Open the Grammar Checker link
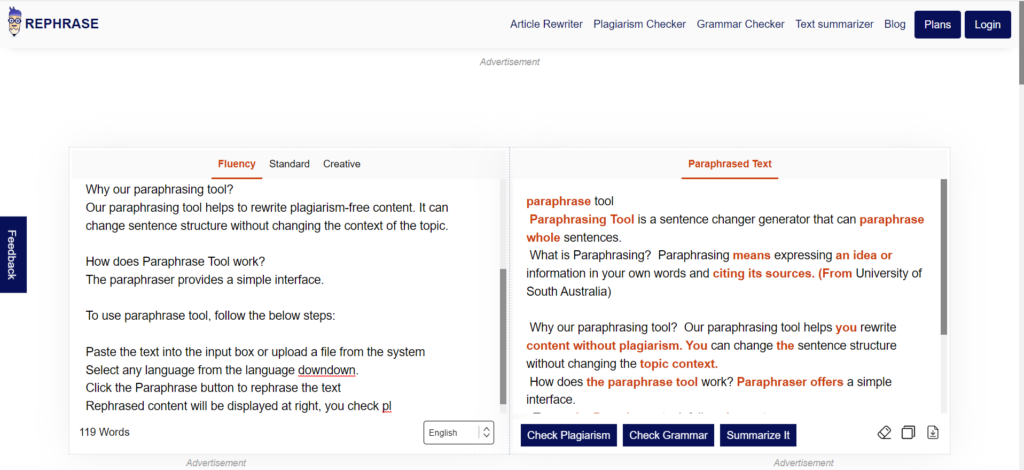The height and width of the screenshot is (470, 1024). coord(741,24)
